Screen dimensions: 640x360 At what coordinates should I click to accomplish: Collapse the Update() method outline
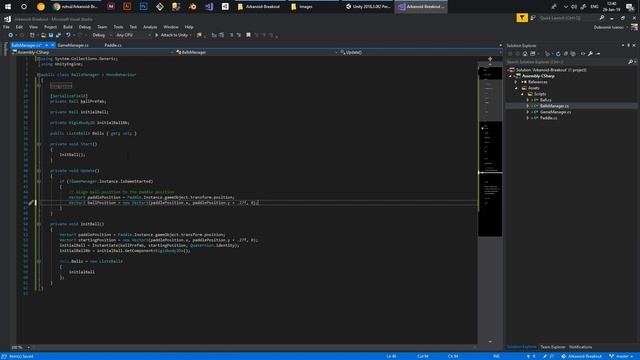tap(39, 171)
